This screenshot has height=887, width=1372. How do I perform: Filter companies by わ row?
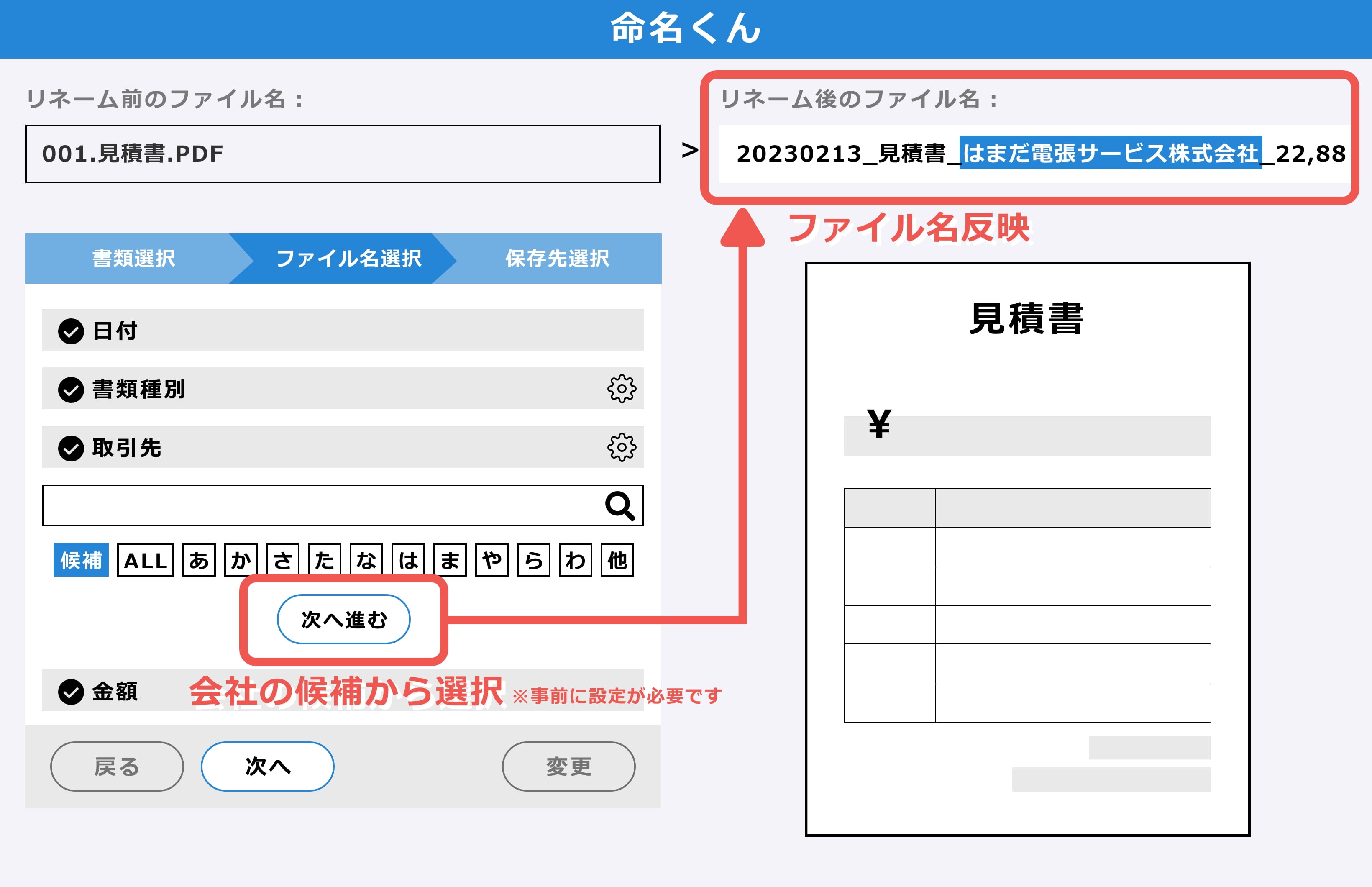[x=575, y=560]
